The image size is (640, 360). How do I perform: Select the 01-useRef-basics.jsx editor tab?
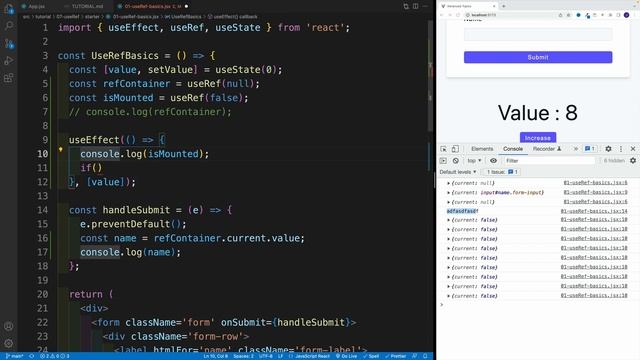(153, 7)
